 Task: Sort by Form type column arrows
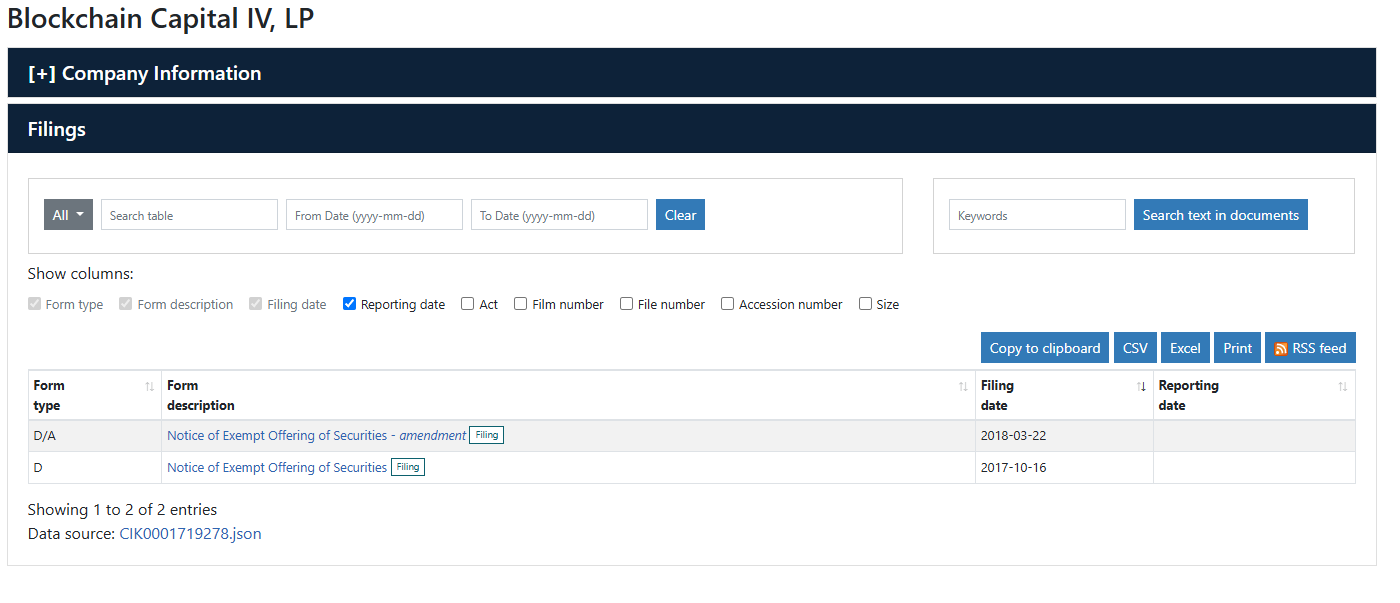point(150,386)
